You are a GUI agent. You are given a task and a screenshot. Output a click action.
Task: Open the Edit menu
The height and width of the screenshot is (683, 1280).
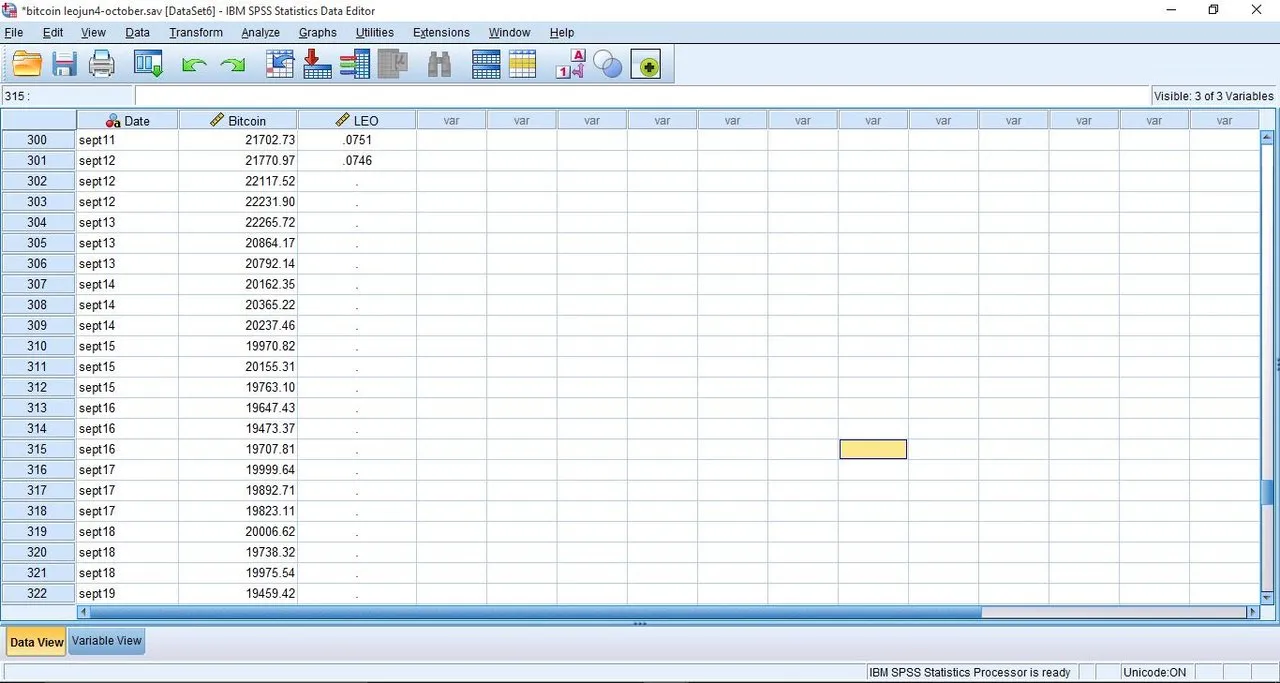(x=53, y=32)
